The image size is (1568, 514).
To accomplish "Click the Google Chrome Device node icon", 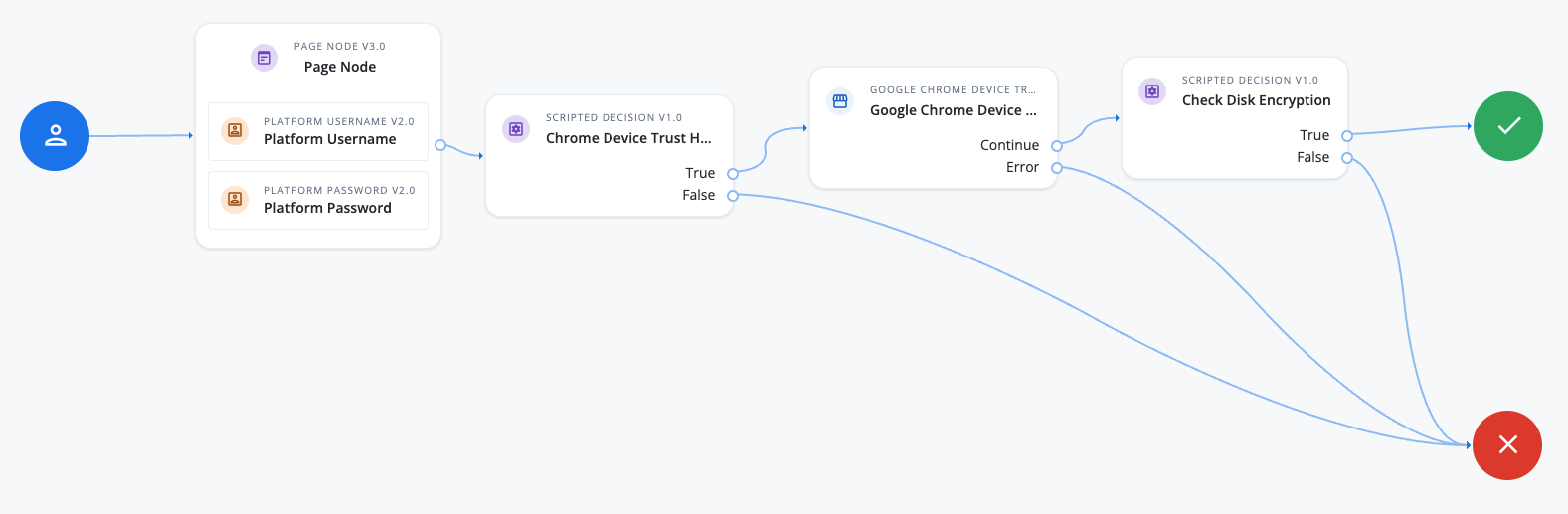I will tap(840, 101).
